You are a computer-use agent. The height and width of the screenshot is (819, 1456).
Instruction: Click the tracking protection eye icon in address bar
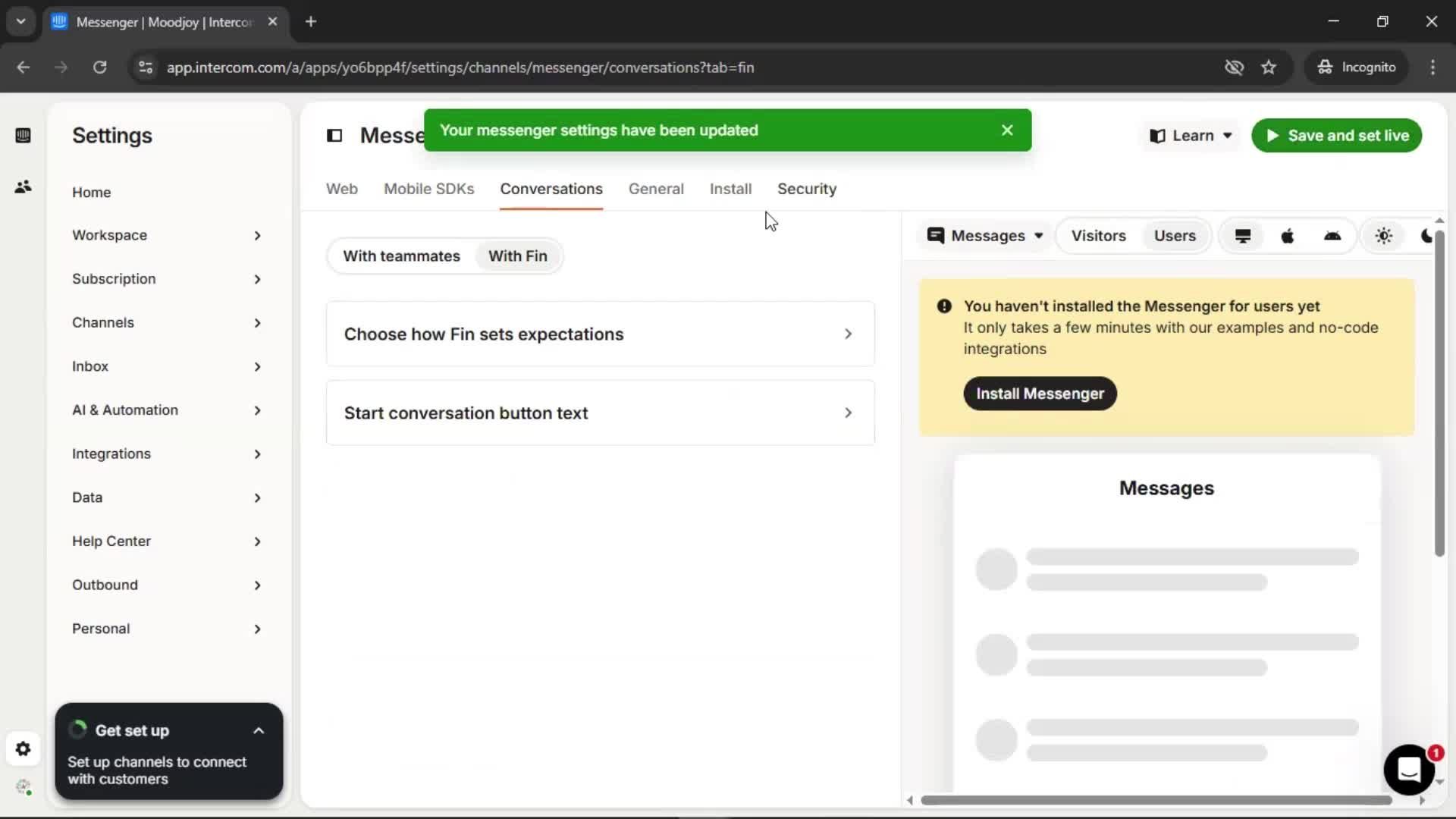click(1234, 67)
